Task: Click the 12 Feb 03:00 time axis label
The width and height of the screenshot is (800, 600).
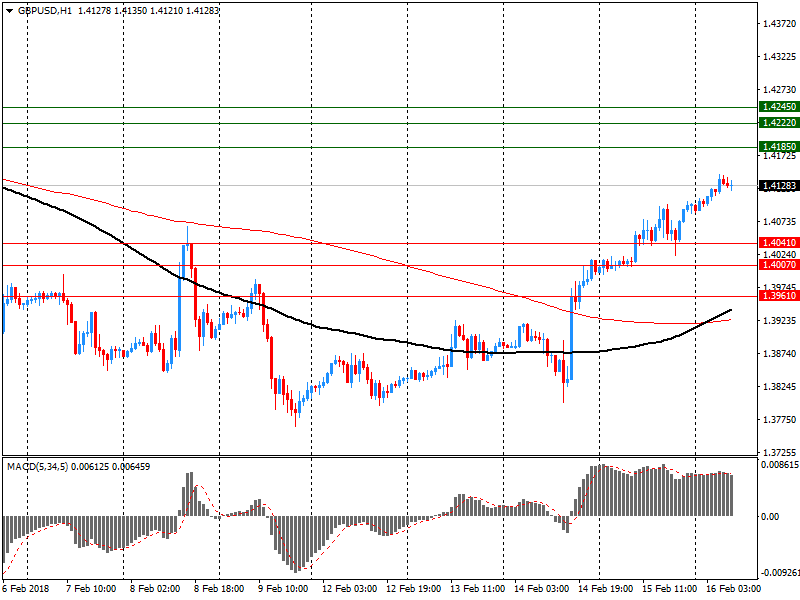Action: click(x=349, y=589)
